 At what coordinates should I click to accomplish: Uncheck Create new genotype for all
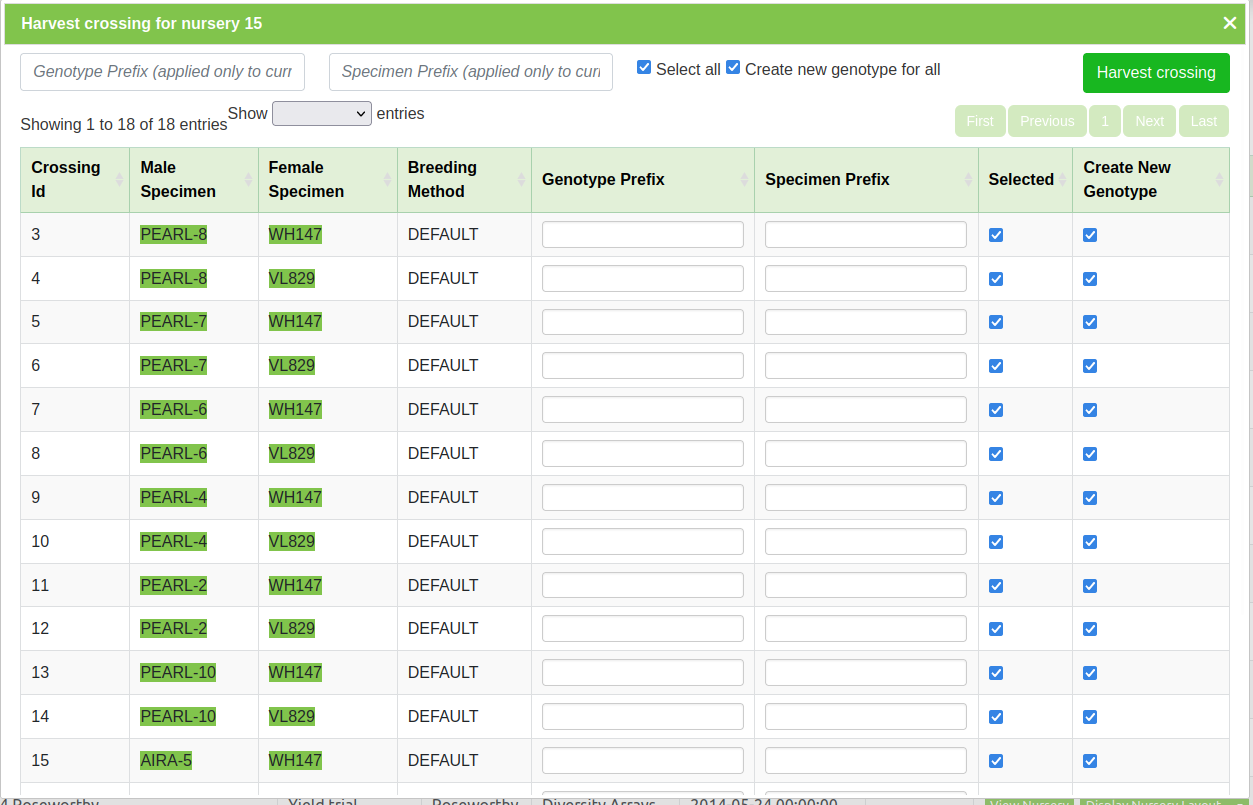[733, 68]
